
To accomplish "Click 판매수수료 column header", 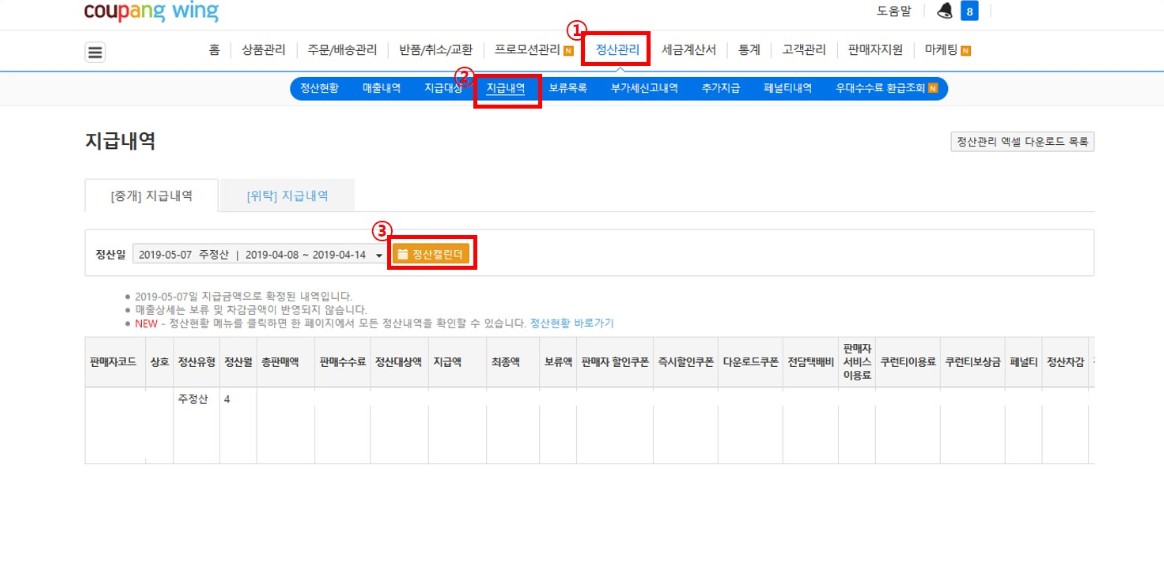I will tap(342, 362).
